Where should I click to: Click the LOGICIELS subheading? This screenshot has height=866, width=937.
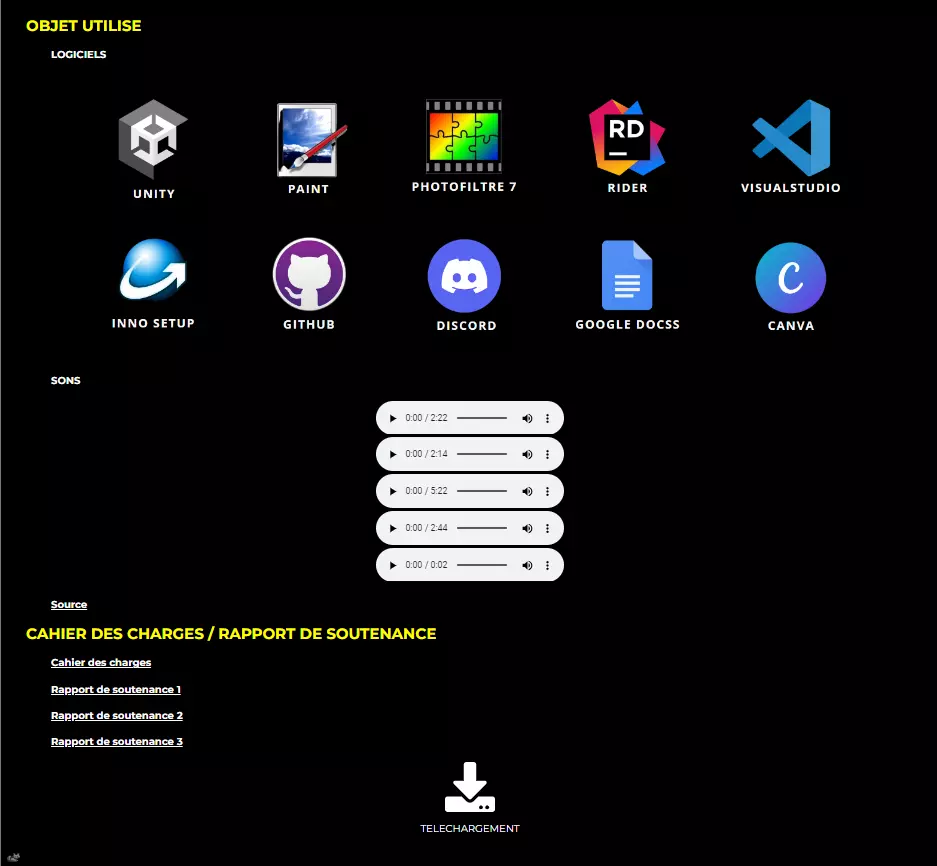(x=78, y=54)
